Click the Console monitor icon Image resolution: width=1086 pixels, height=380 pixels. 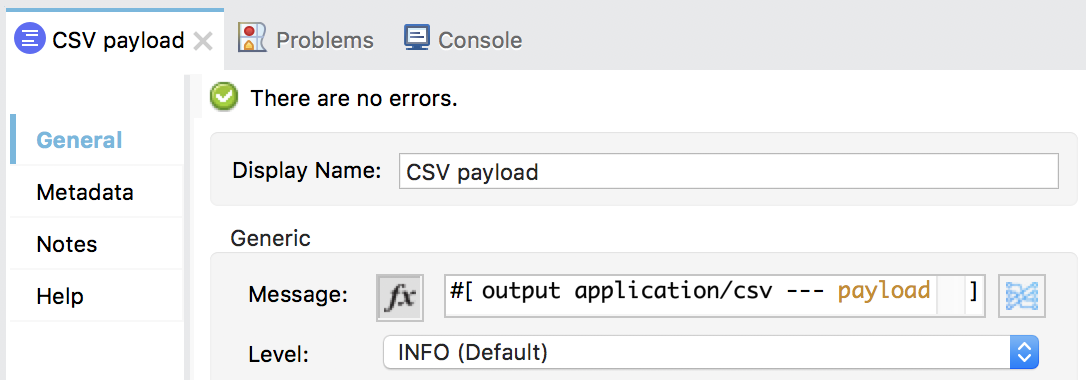(x=417, y=37)
